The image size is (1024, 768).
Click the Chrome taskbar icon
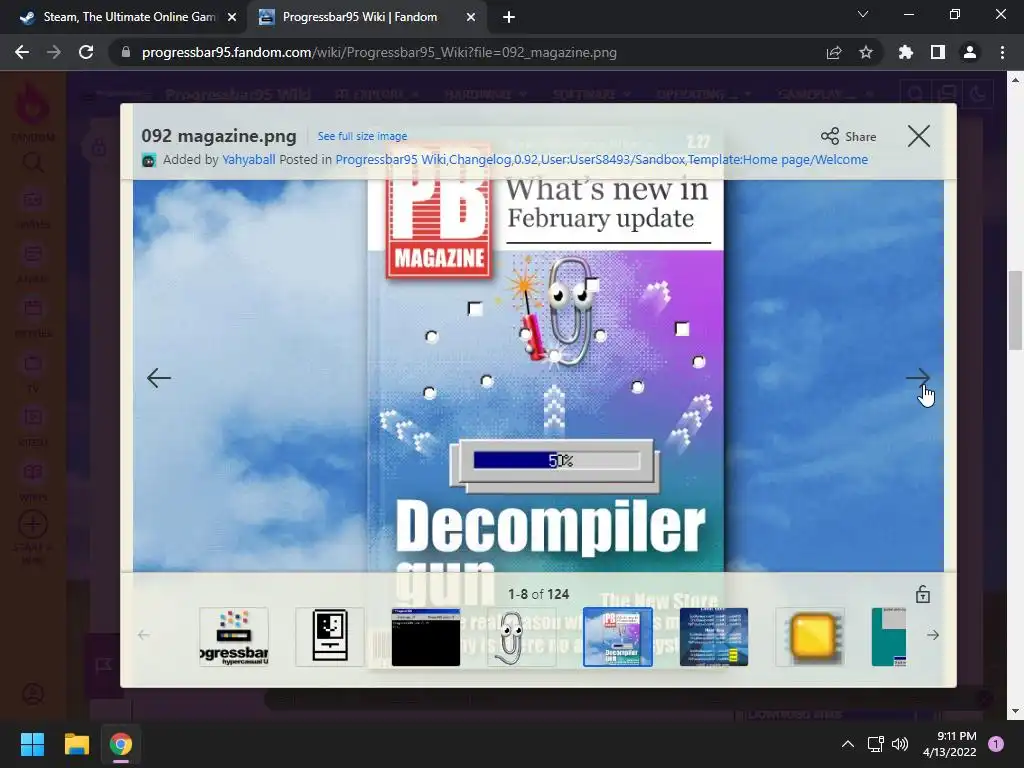coord(121,744)
